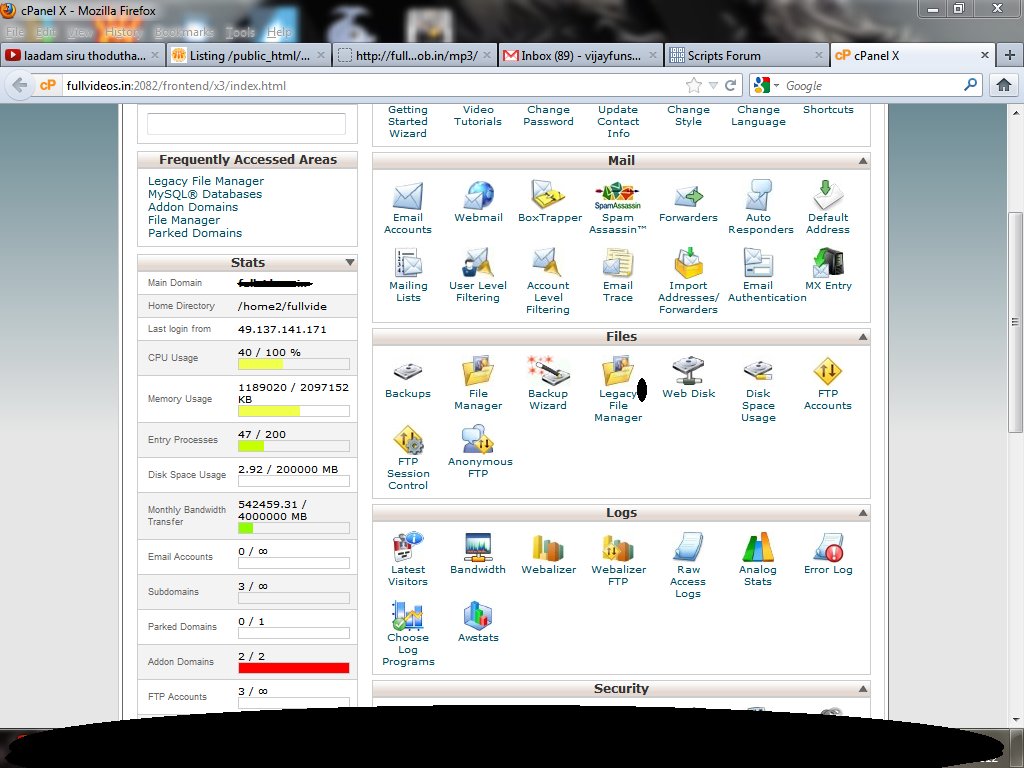Click the Google search box
Screen dimensions: 1024x768
point(870,86)
